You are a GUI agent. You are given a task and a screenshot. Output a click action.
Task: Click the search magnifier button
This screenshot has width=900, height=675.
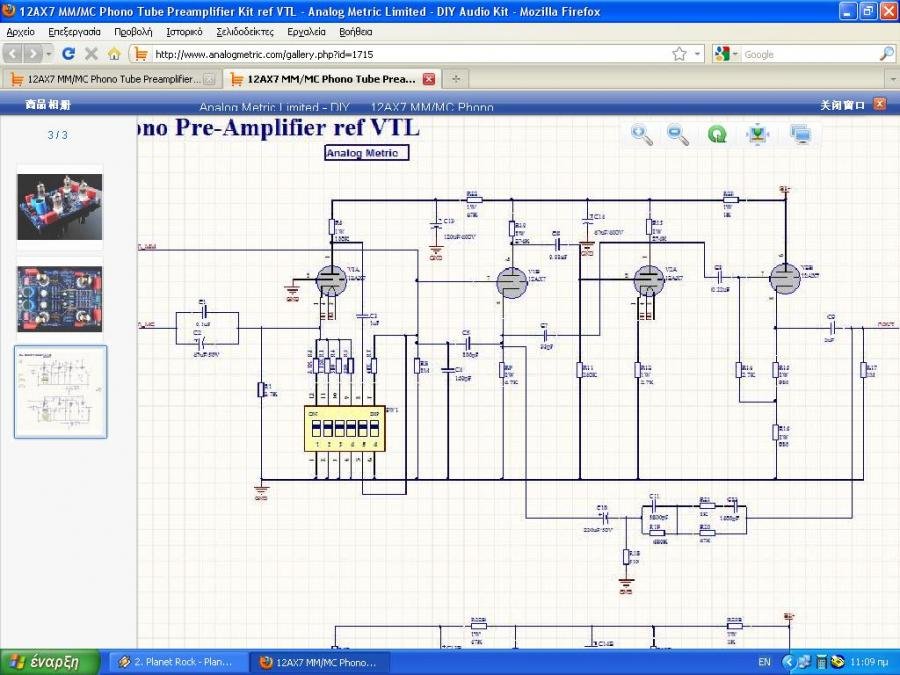coord(887,54)
